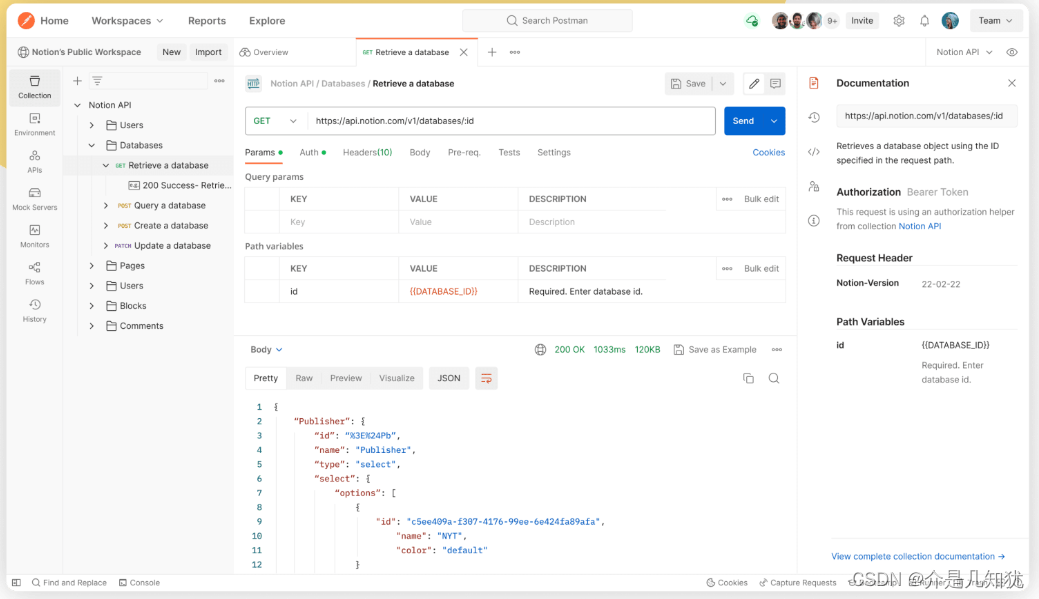Open the code snippet icon in right rail

[814, 152]
